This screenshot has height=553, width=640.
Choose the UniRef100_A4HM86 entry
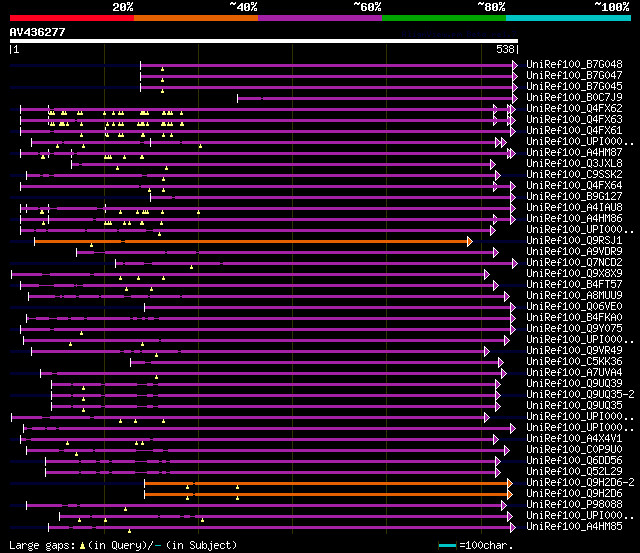(x=574, y=219)
